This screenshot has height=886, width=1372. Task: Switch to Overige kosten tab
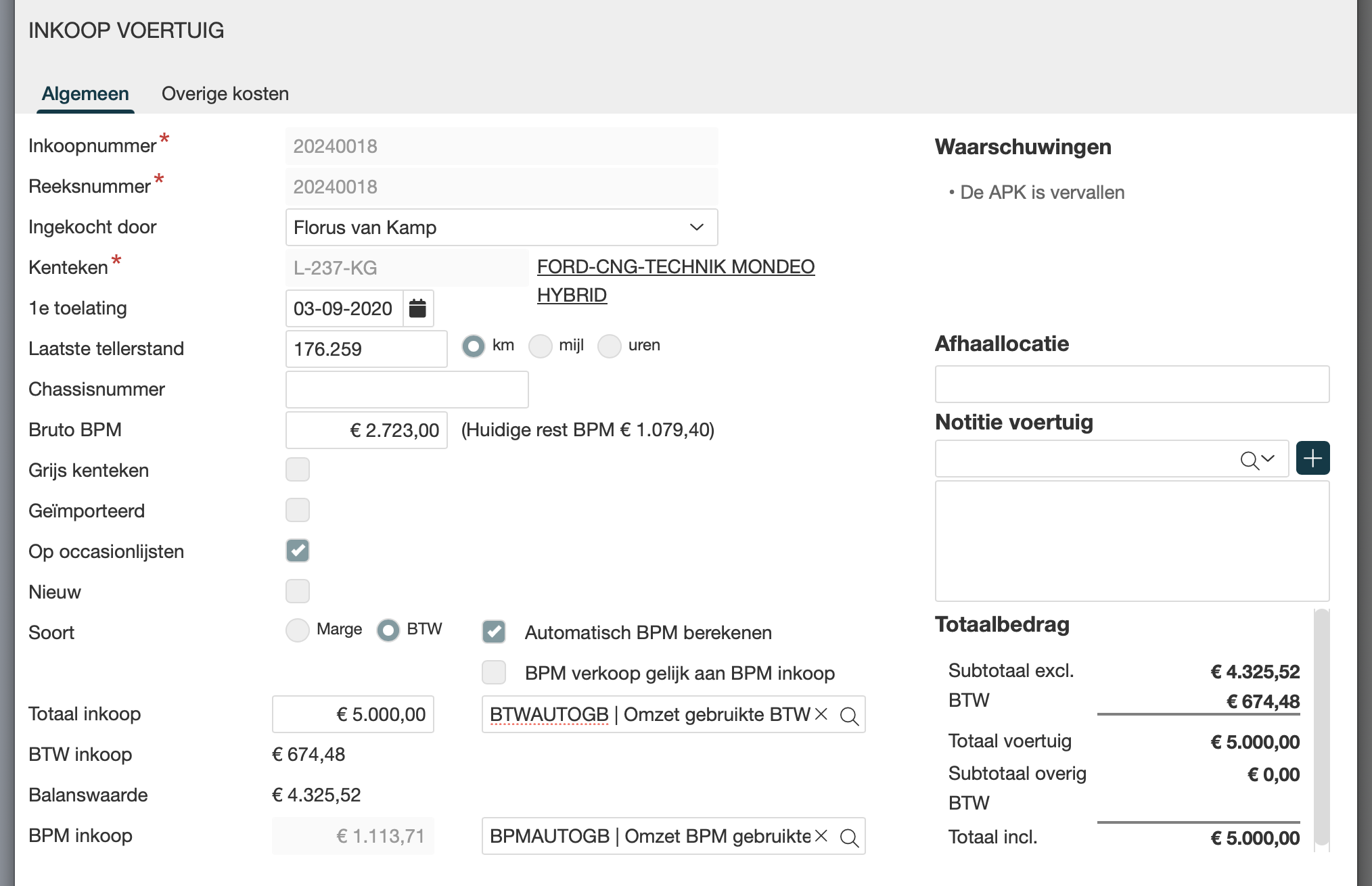225,93
